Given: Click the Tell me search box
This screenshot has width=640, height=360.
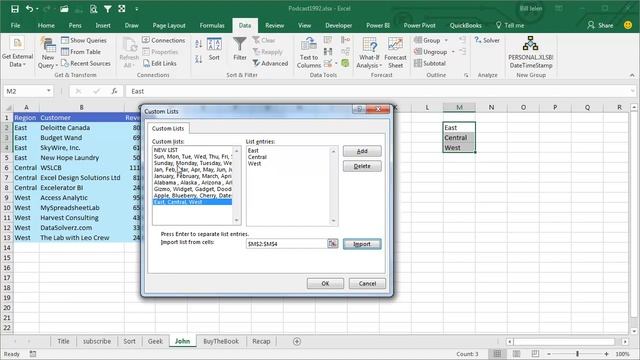Looking at the screenshot, I should tap(510, 25).
